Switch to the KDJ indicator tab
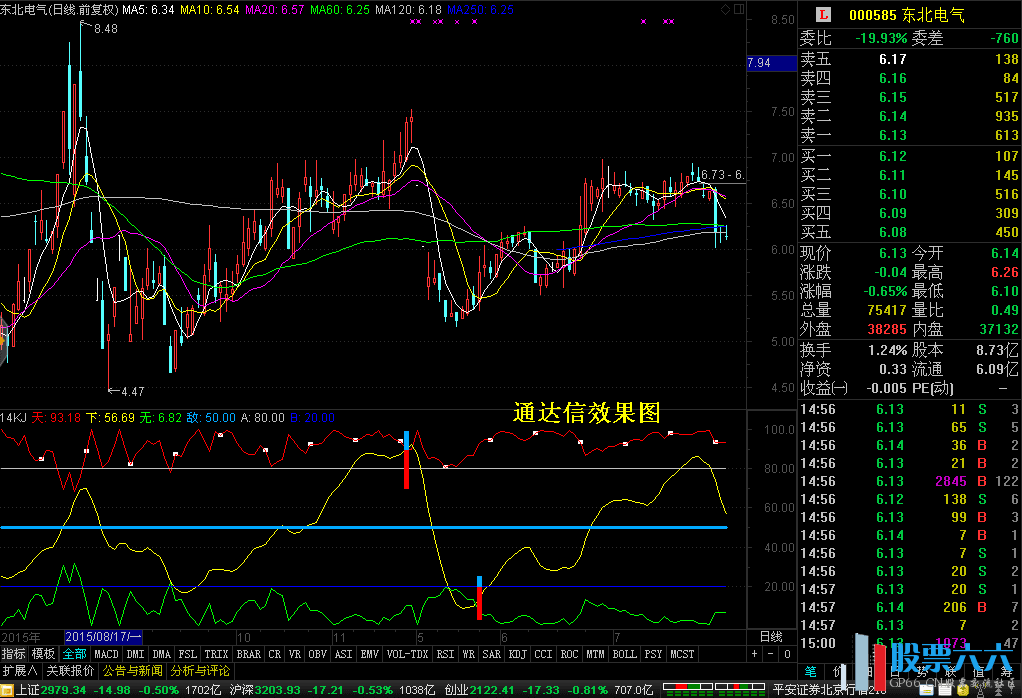 click(x=517, y=654)
